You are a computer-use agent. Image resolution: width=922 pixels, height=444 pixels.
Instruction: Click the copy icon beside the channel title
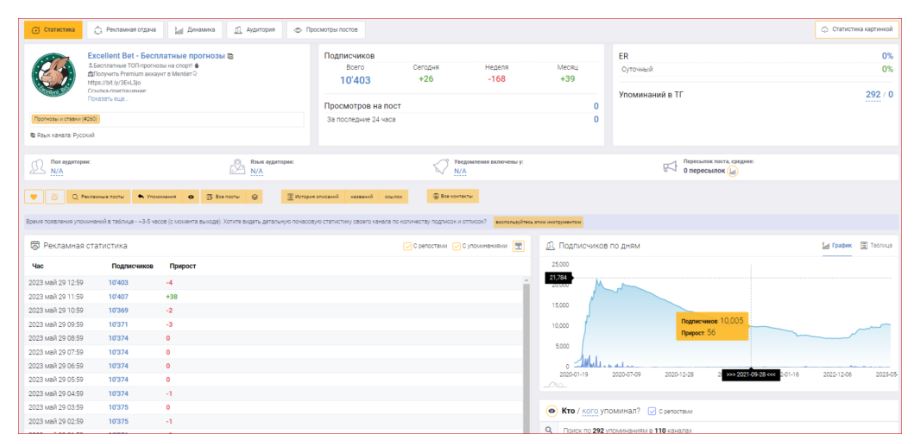[230, 56]
